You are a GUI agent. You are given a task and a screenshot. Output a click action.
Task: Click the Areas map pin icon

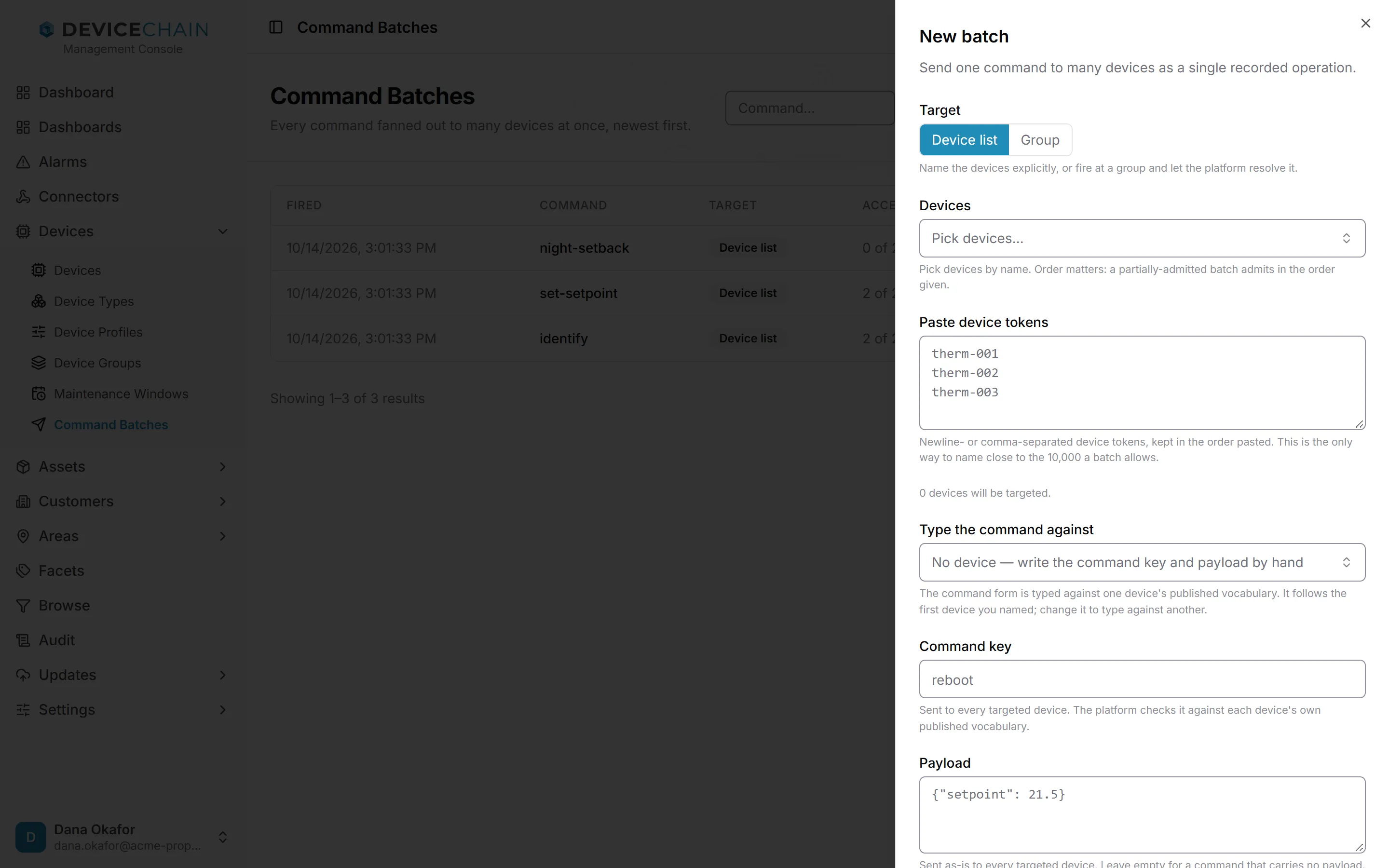point(23,536)
